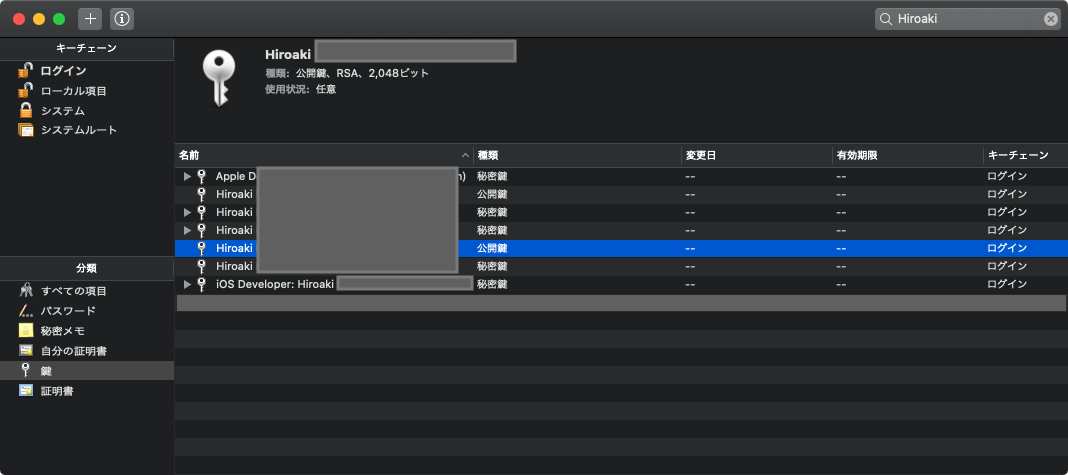Clear the Hiroaki search text
The image size is (1068, 475).
(x=1051, y=19)
